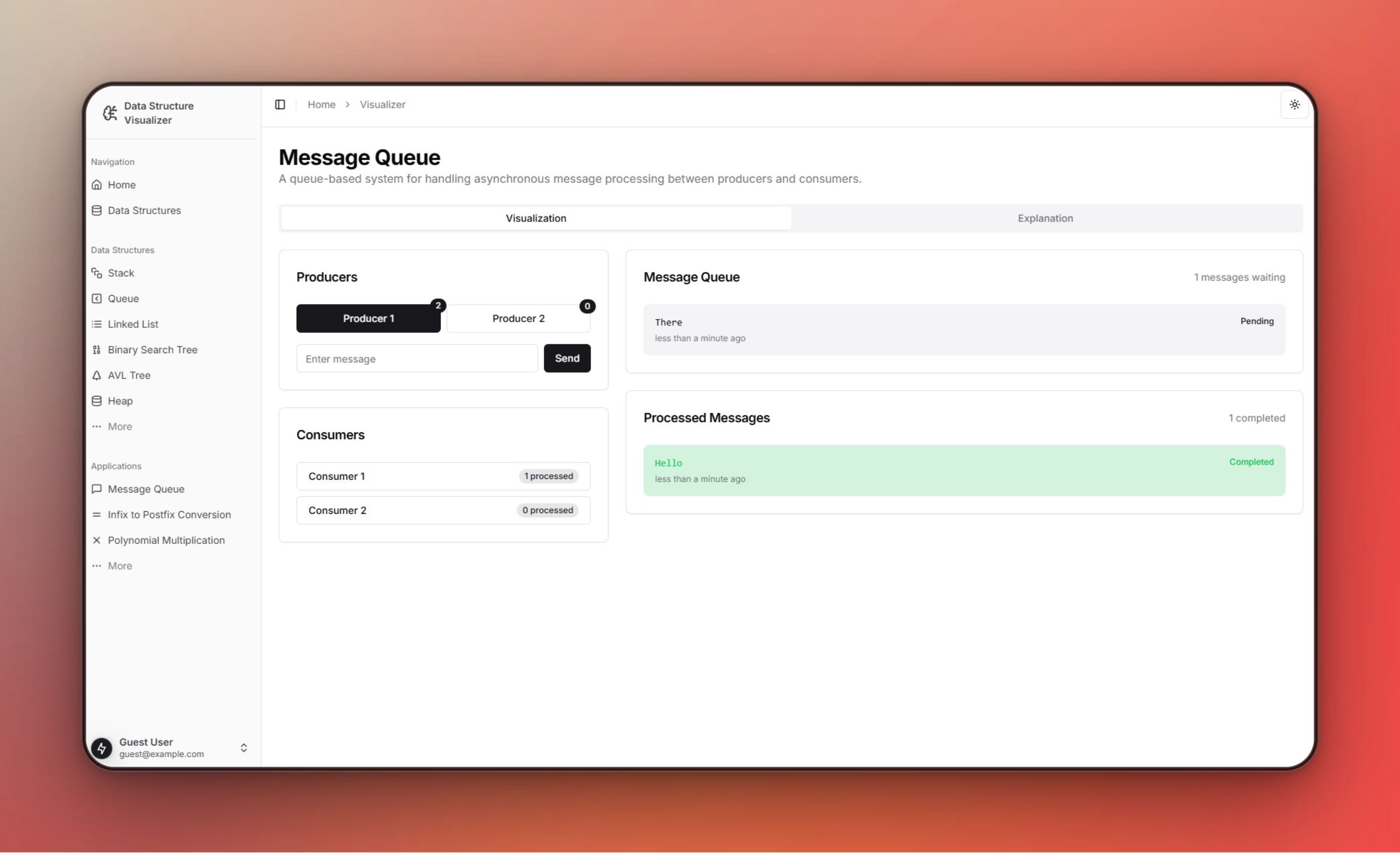This screenshot has width=1400, height=853.
Task: Toggle the sidebar panel icon
Action: [x=280, y=105]
